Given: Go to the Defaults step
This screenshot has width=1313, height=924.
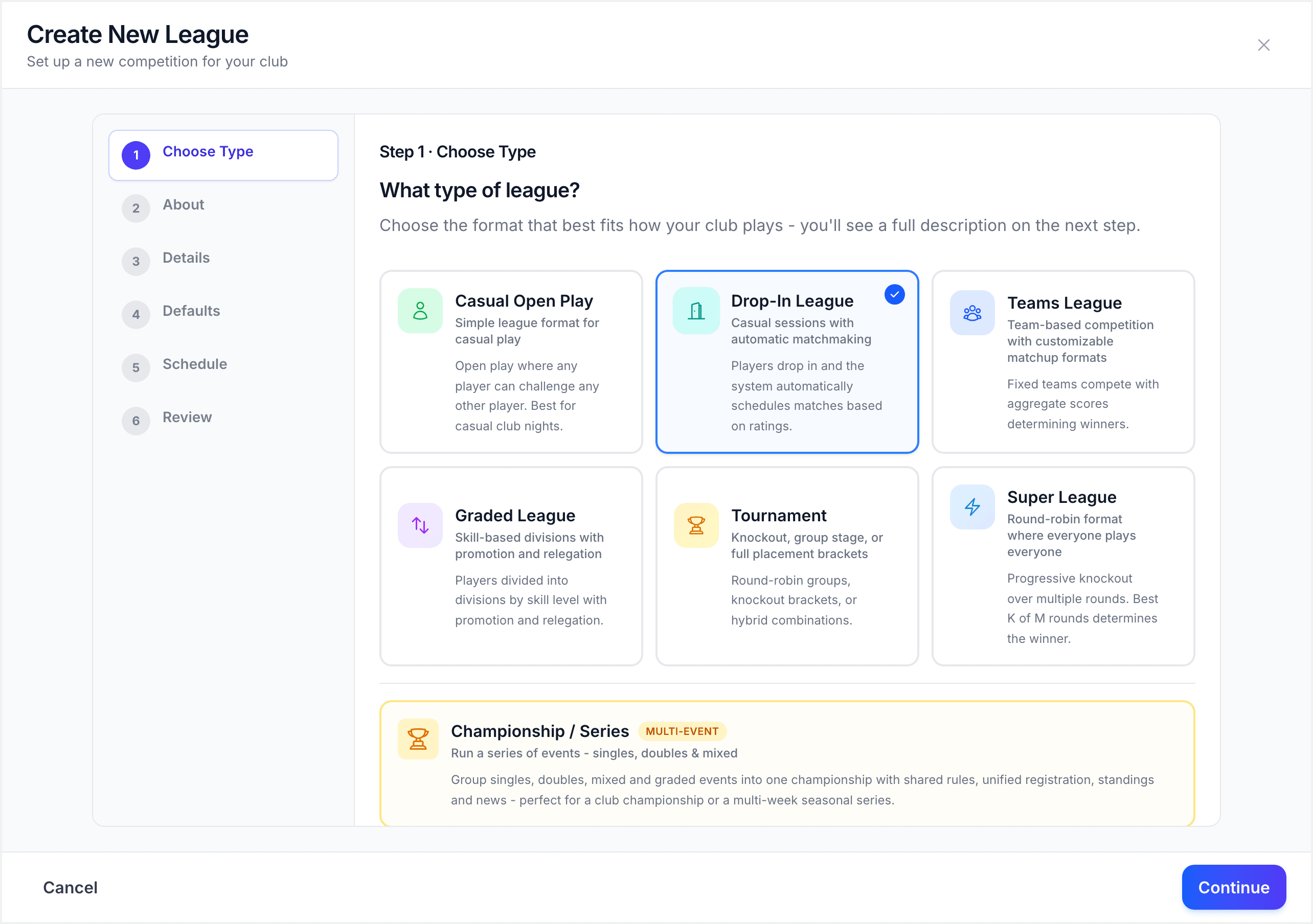Looking at the screenshot, I should [223, 314].
